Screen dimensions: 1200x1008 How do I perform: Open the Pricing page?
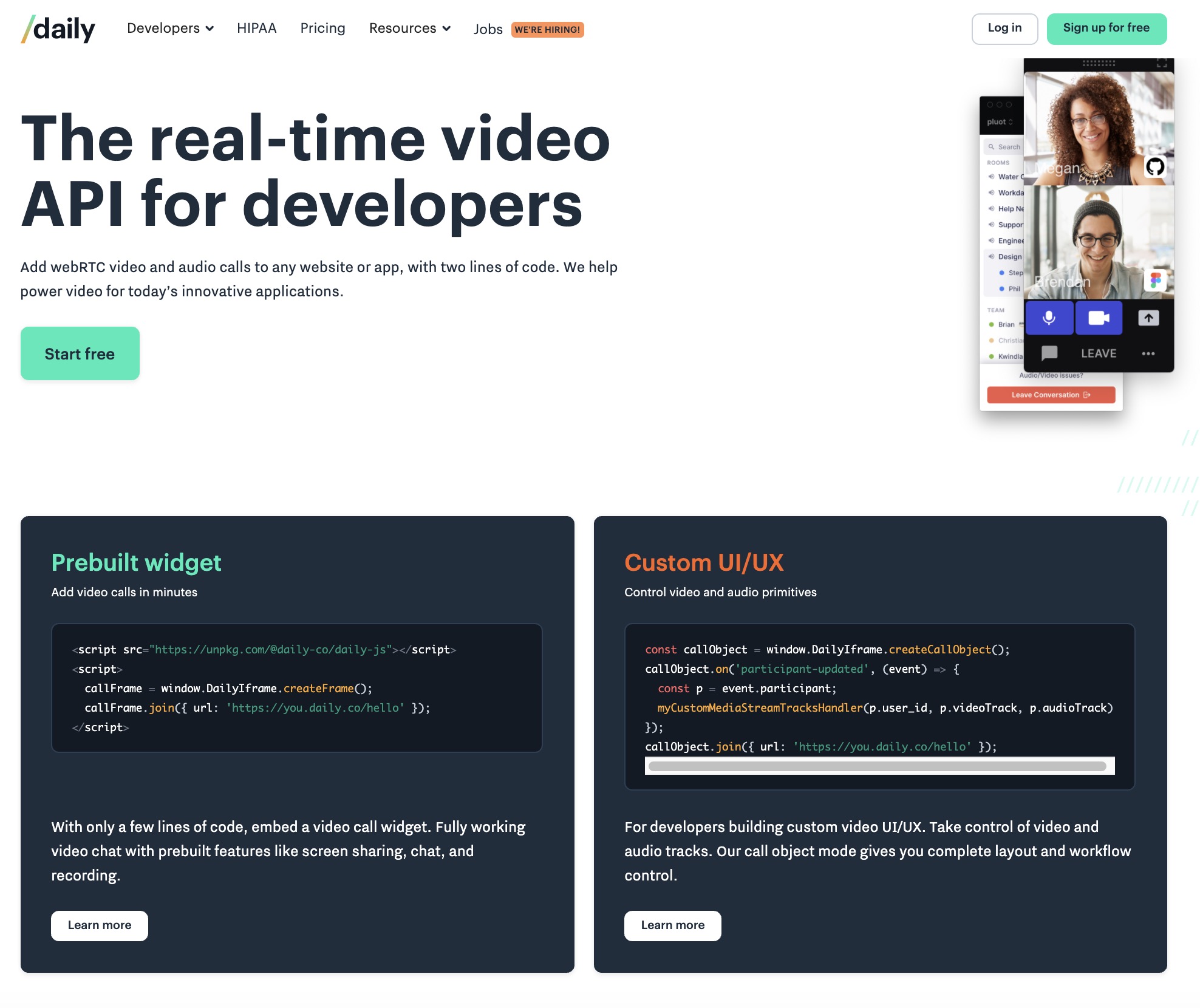pyautogui.click(x=322, y=29)
